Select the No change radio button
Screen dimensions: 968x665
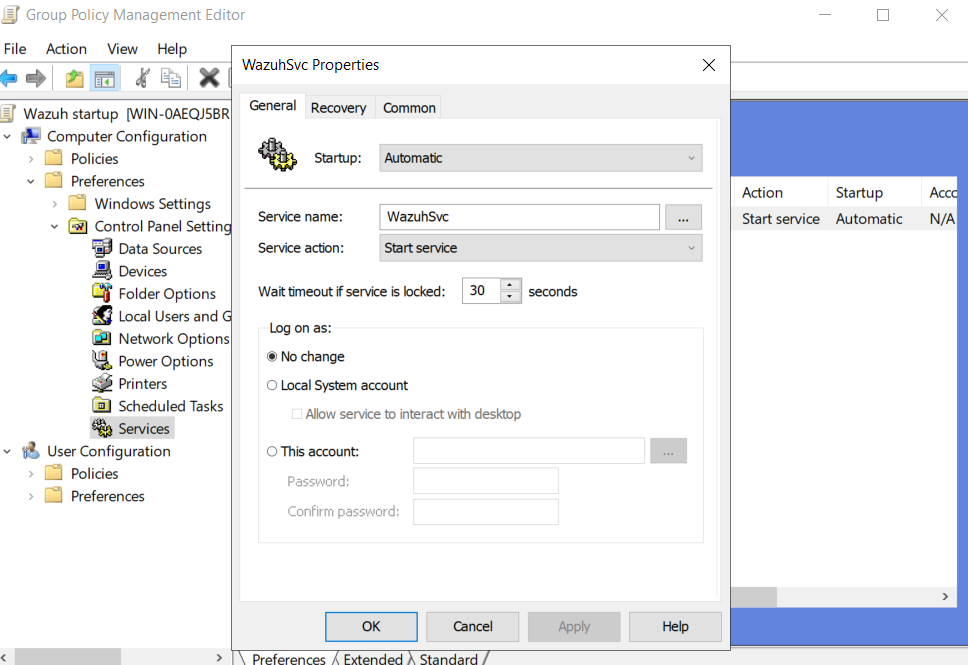pyautogui.click(x=271, y=356)
